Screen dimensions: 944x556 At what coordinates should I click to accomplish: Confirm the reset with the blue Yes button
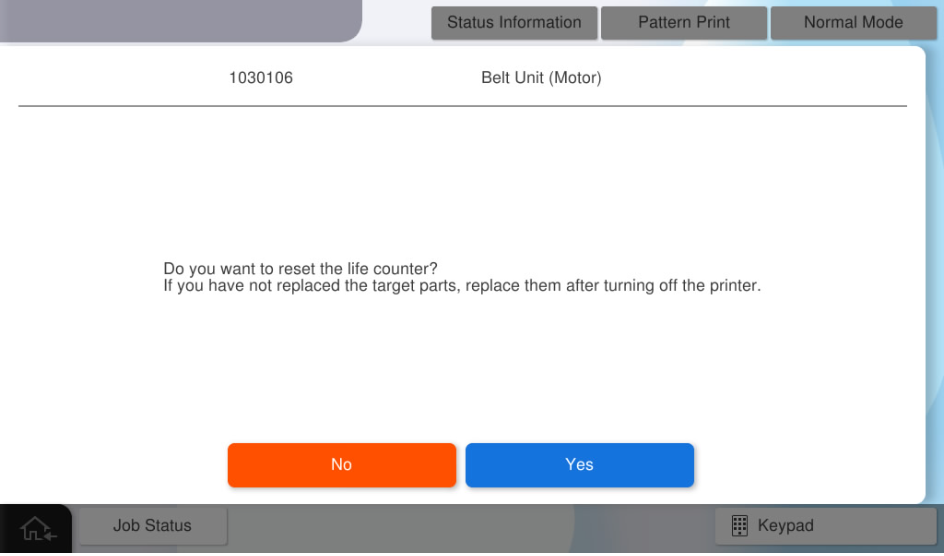pos(579,465)
